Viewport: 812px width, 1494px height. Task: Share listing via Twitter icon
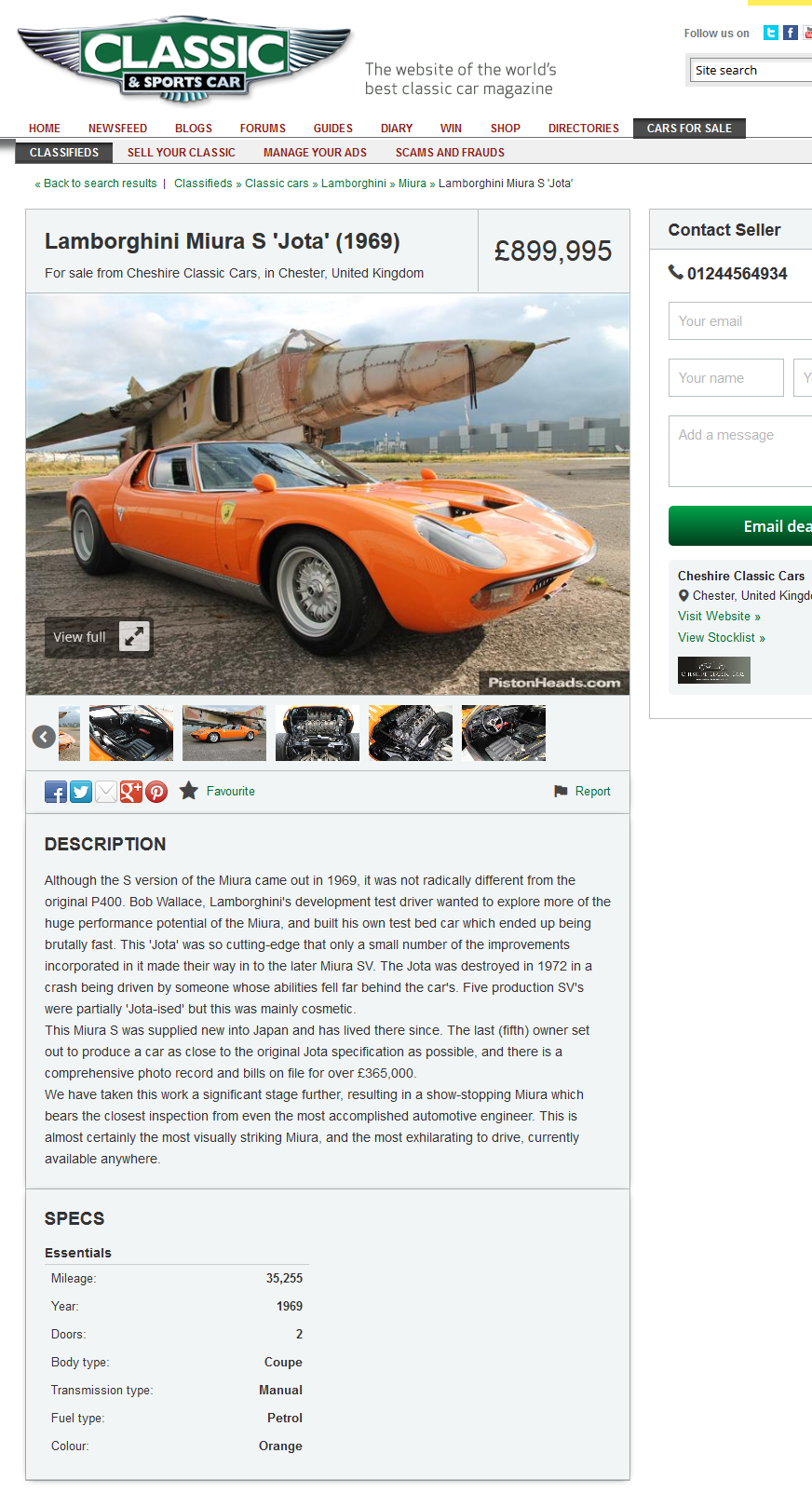coord(81,792)
